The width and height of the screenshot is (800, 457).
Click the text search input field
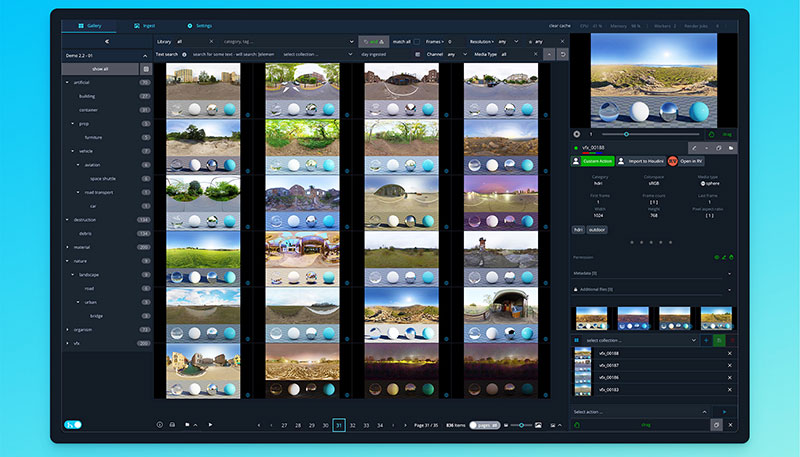point(234,55)
